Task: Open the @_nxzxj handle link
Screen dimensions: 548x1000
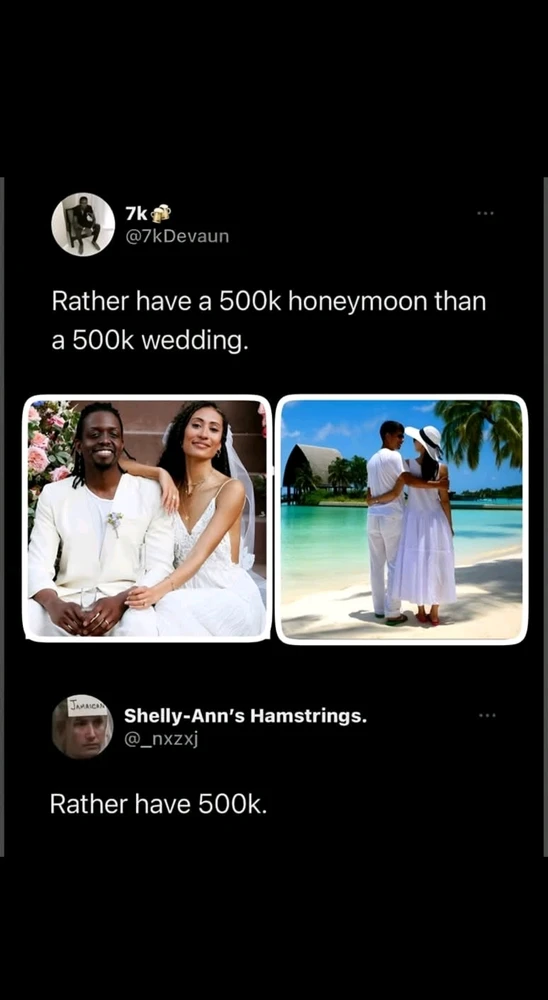Action: 156,739
